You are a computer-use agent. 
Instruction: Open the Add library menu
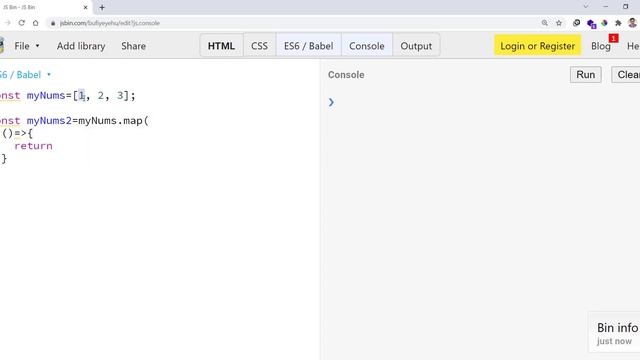81,46
